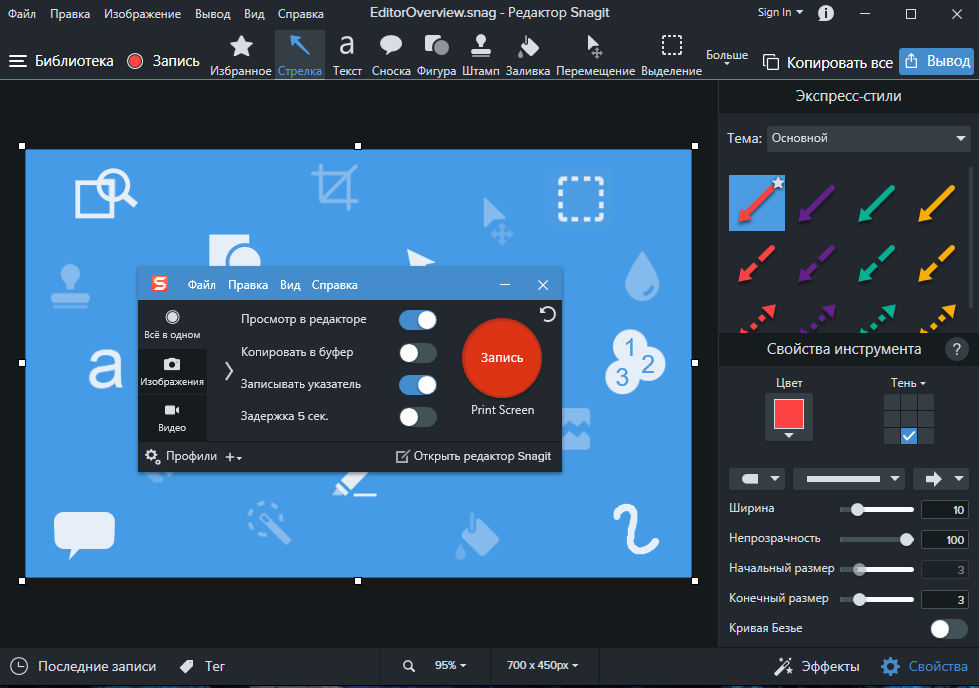Toggle 'Задержка 5 сек.' switch in screenshot
Image resolution: width=979 pixels, height=688 pixels.
pos(418,417)
